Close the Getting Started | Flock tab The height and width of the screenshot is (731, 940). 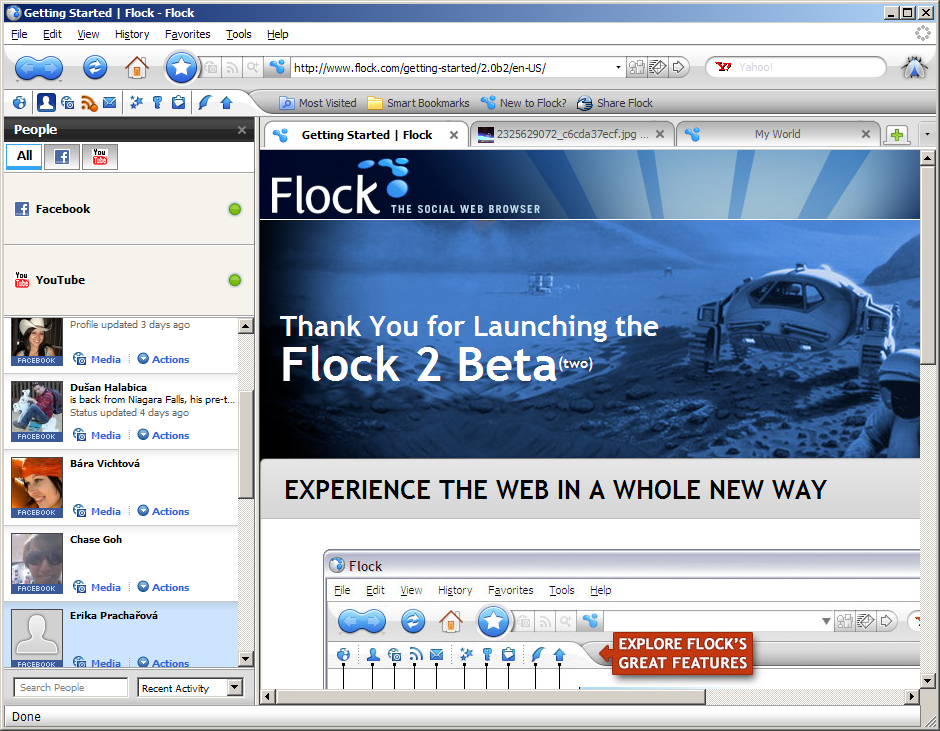(454, 135)
